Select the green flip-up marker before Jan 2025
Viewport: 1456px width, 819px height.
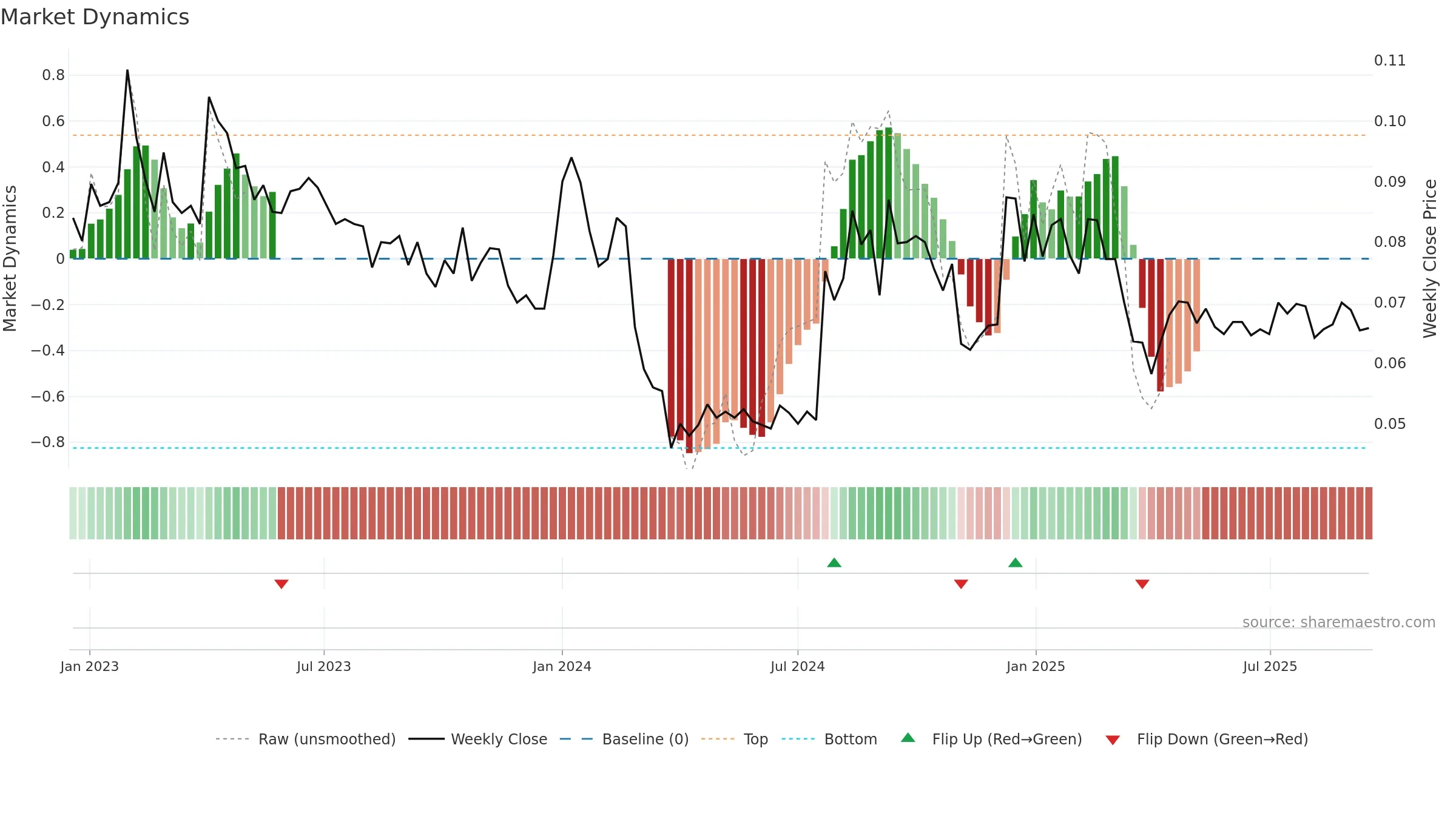point(1016,562)
